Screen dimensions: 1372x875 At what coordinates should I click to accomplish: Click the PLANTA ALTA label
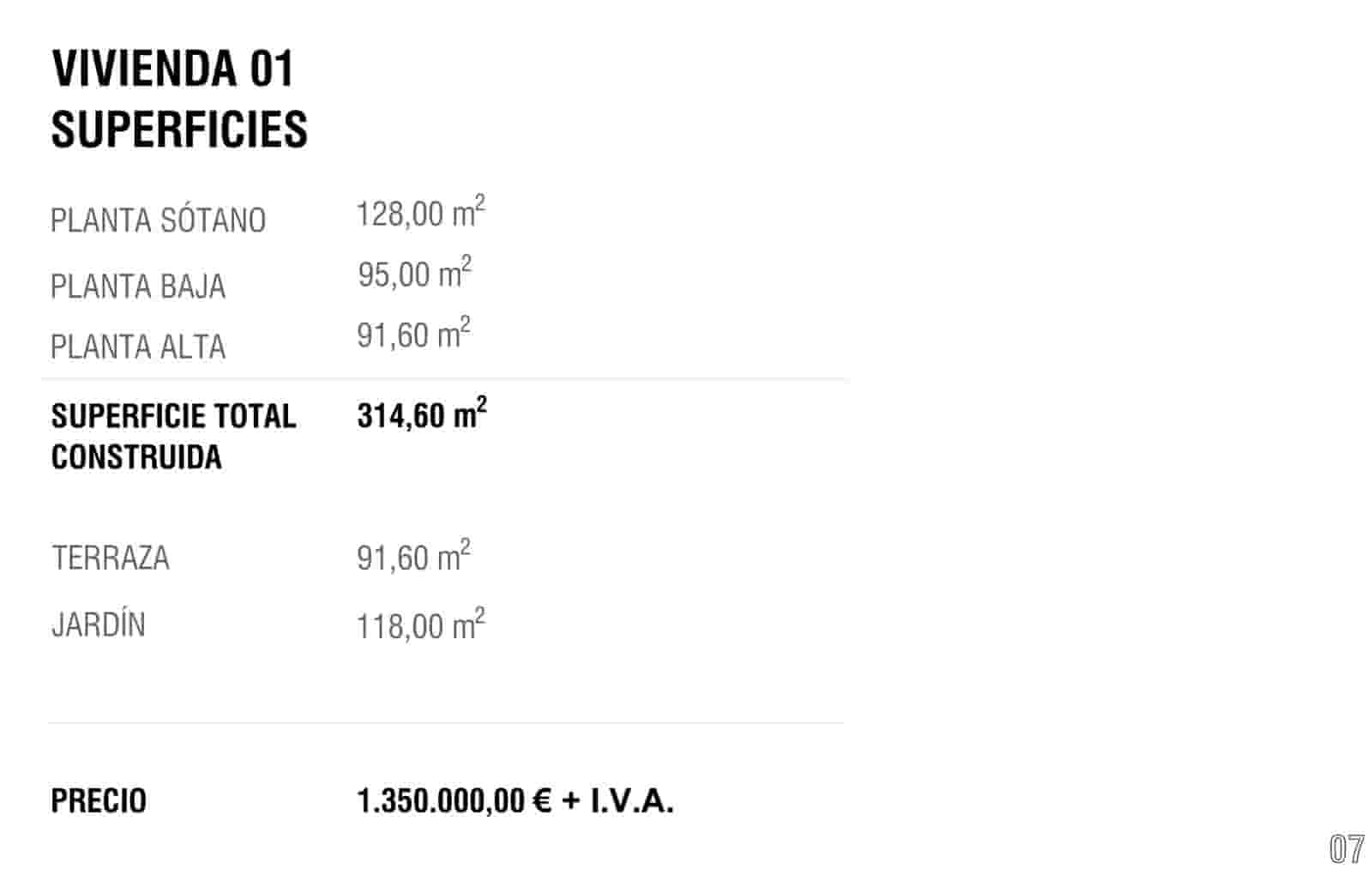138,347
